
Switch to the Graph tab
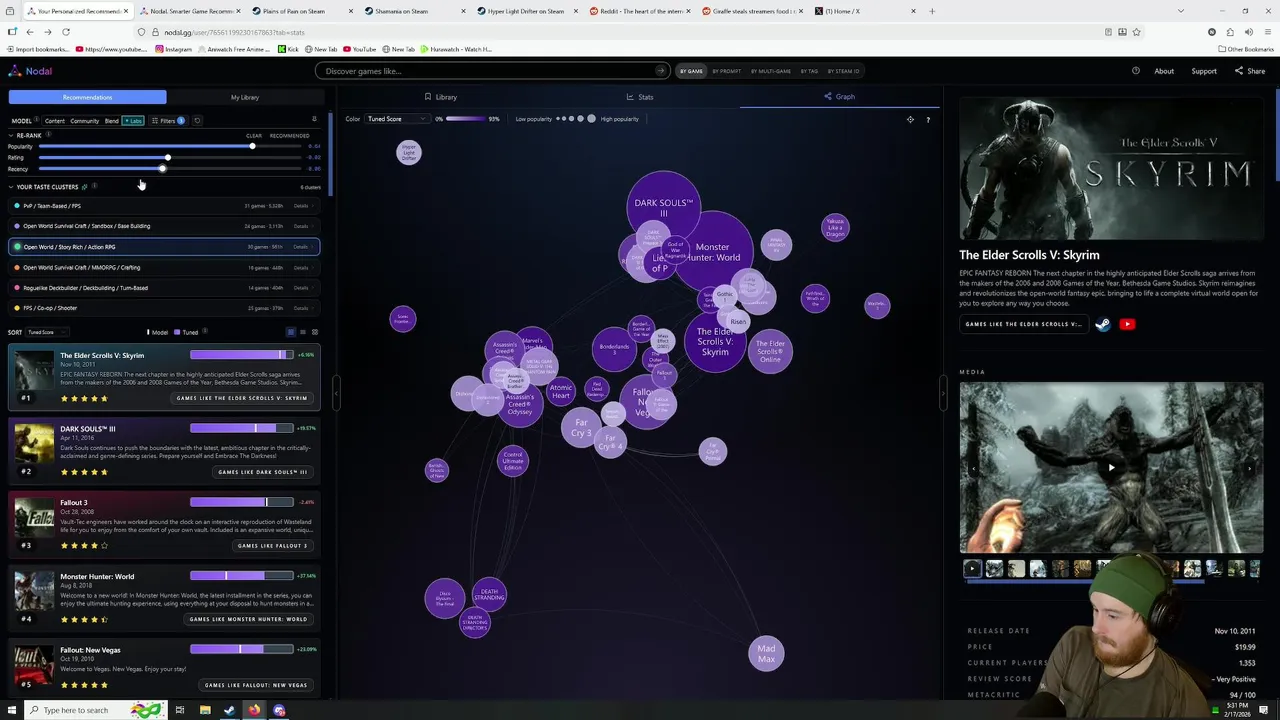839,97
